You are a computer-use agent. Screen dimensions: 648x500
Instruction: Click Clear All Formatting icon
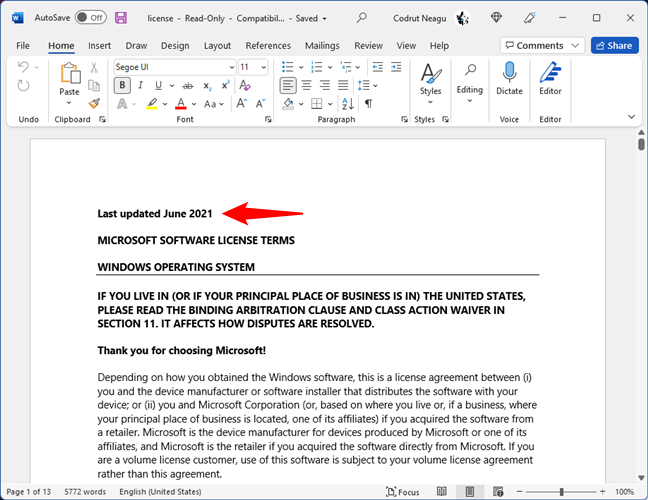point(245,85)
